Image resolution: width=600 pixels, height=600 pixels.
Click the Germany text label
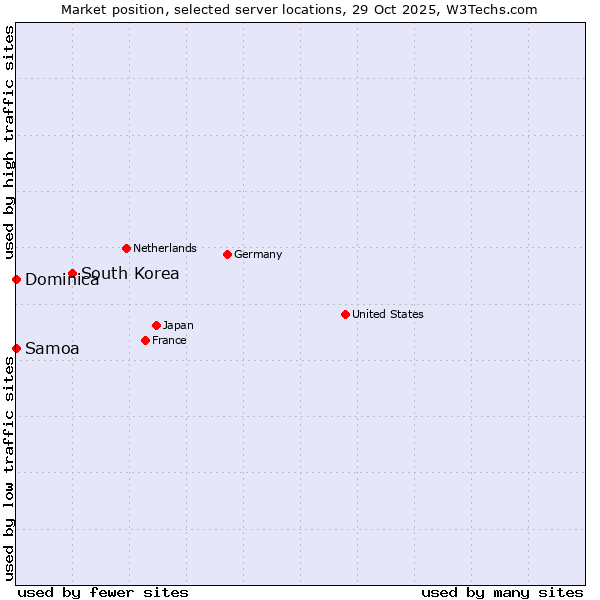pyautogui.click(x=258, y=254)
